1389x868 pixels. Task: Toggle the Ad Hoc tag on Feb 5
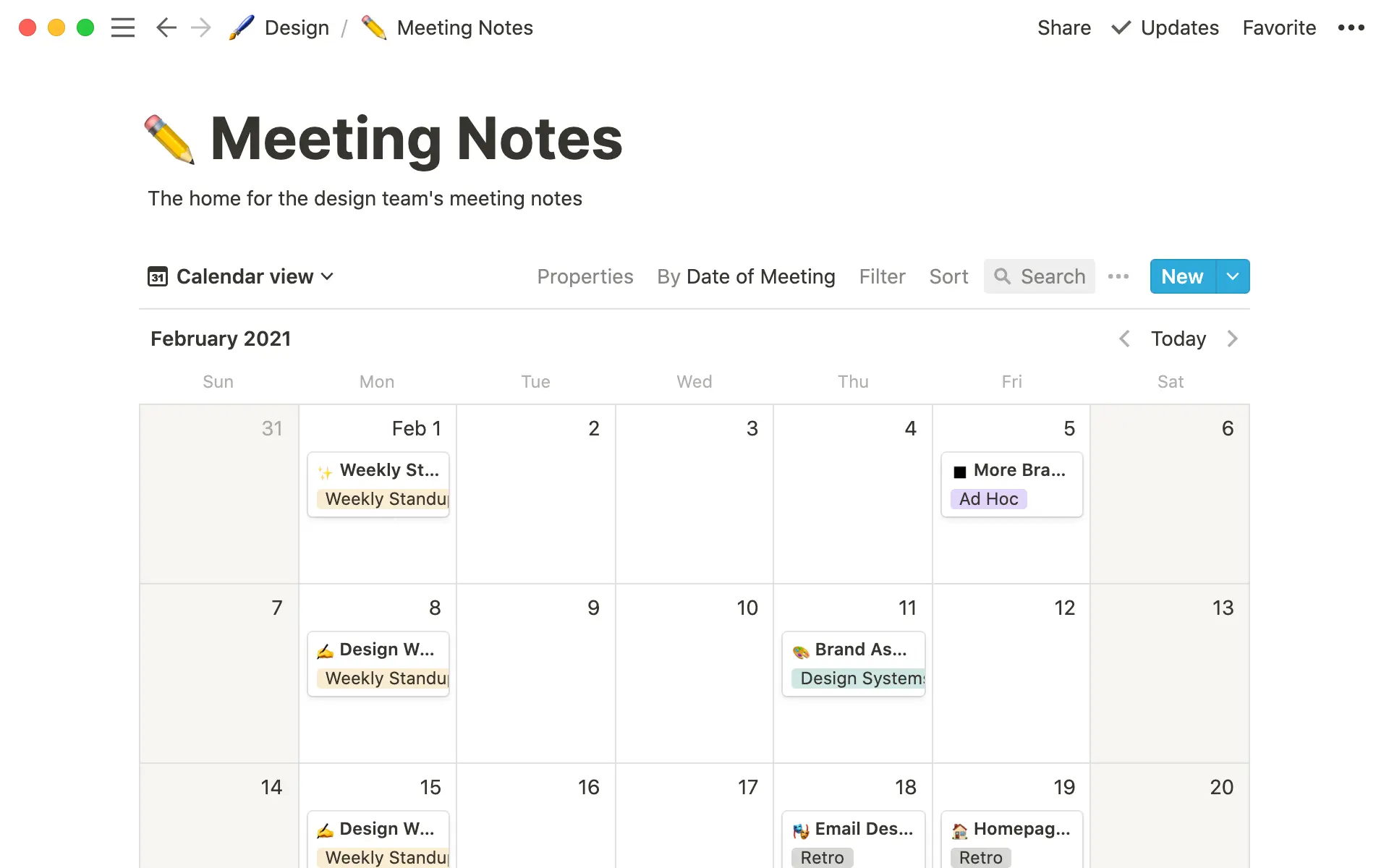[987, 499]
